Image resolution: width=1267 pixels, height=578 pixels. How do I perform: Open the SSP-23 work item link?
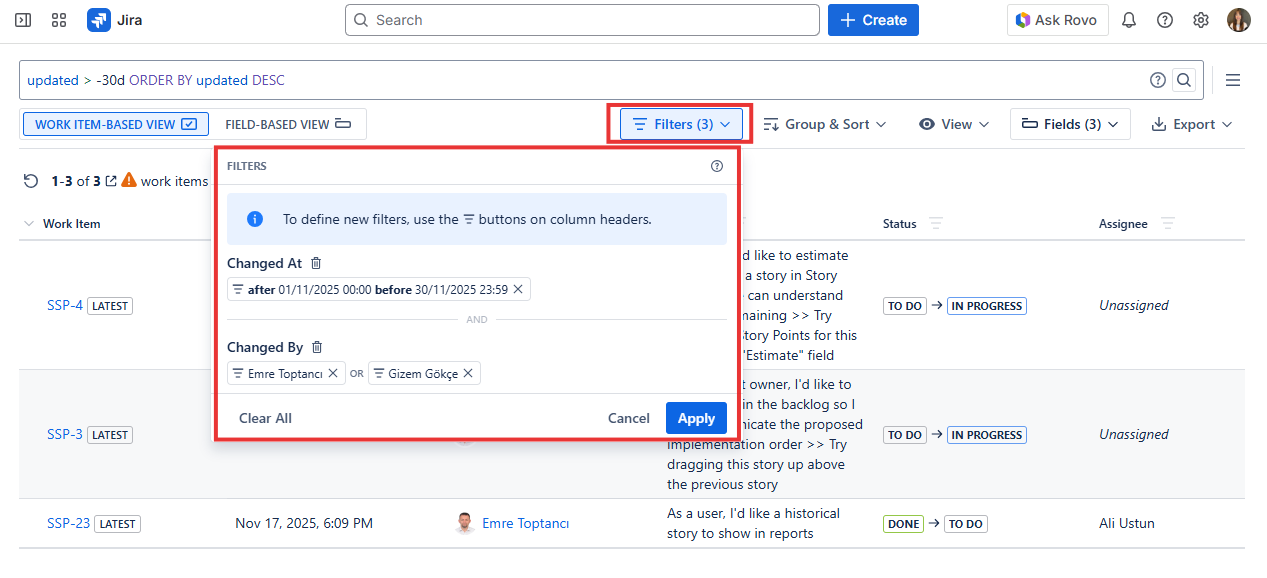tap(68, 523)
